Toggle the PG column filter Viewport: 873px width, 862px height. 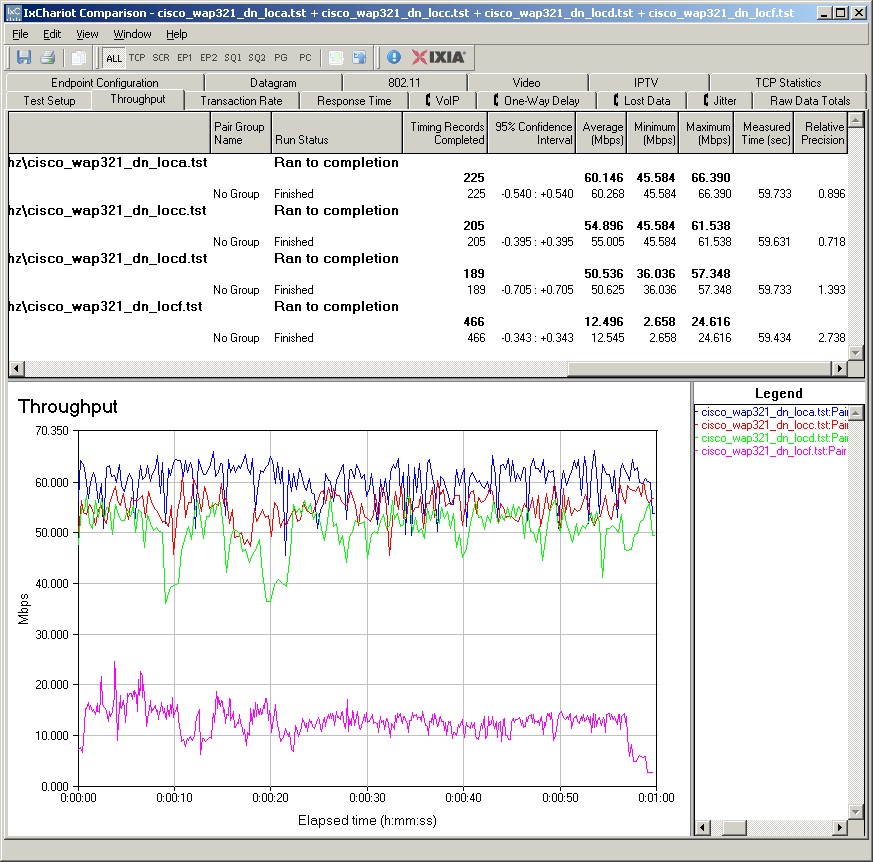tap(281, 57)
